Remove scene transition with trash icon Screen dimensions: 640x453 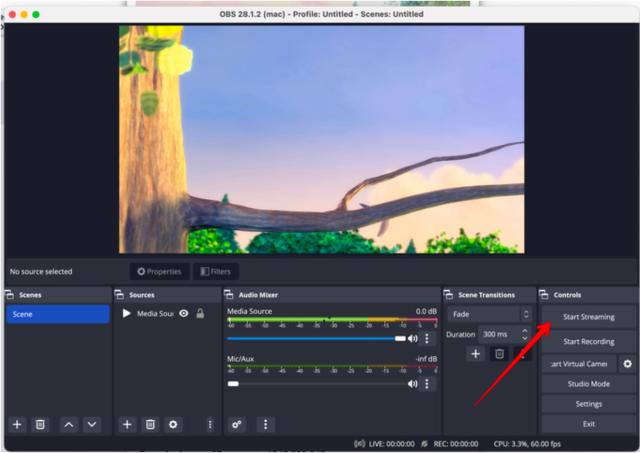coord(499,353)
